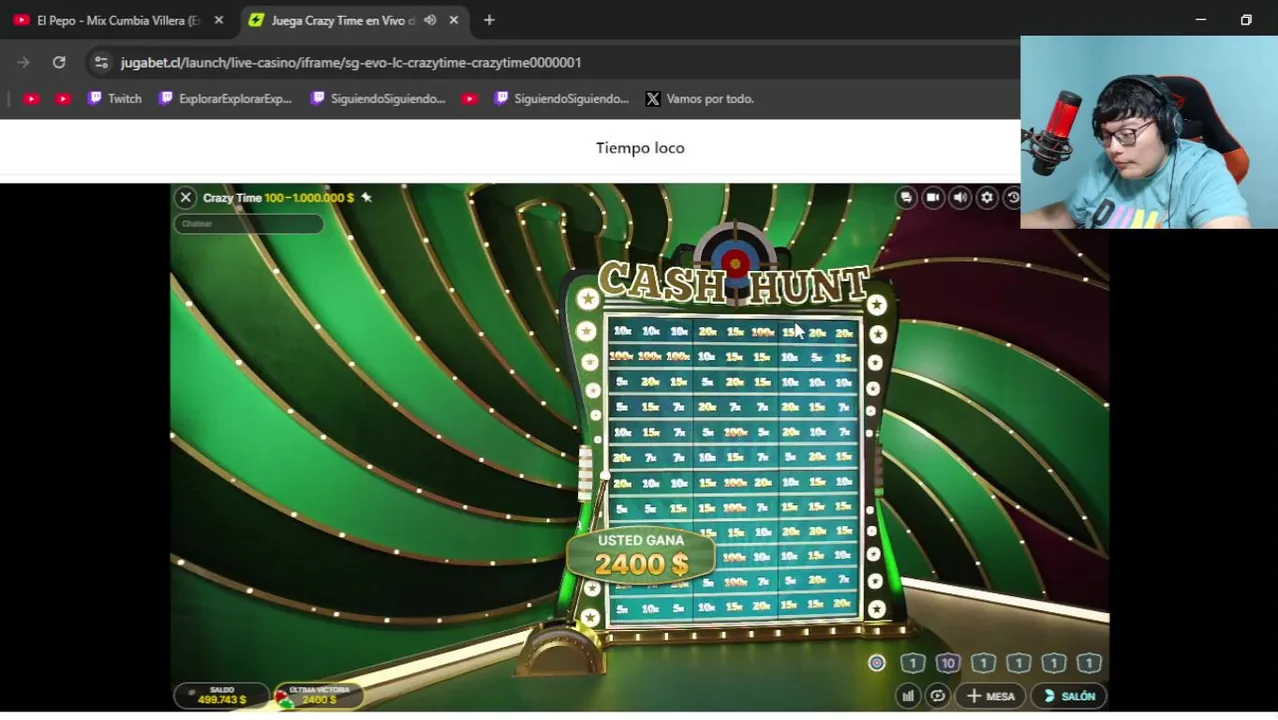
Task: Open the Twitch bookmark
Action: tap(115, 99)
